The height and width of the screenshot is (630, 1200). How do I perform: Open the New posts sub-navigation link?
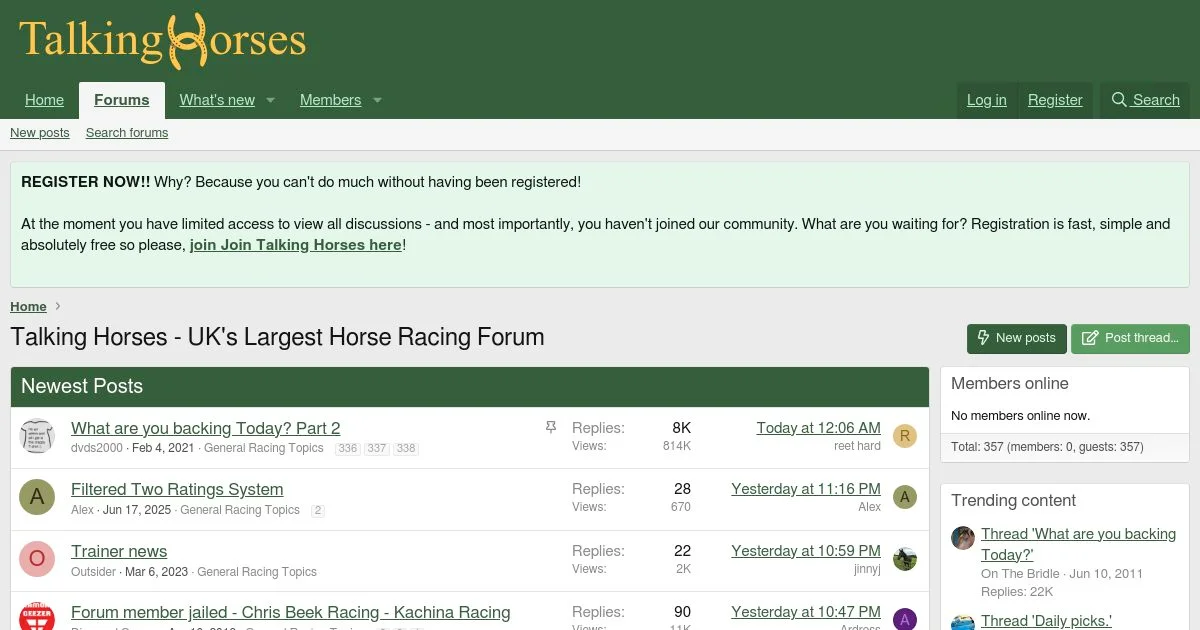[40, 133]
